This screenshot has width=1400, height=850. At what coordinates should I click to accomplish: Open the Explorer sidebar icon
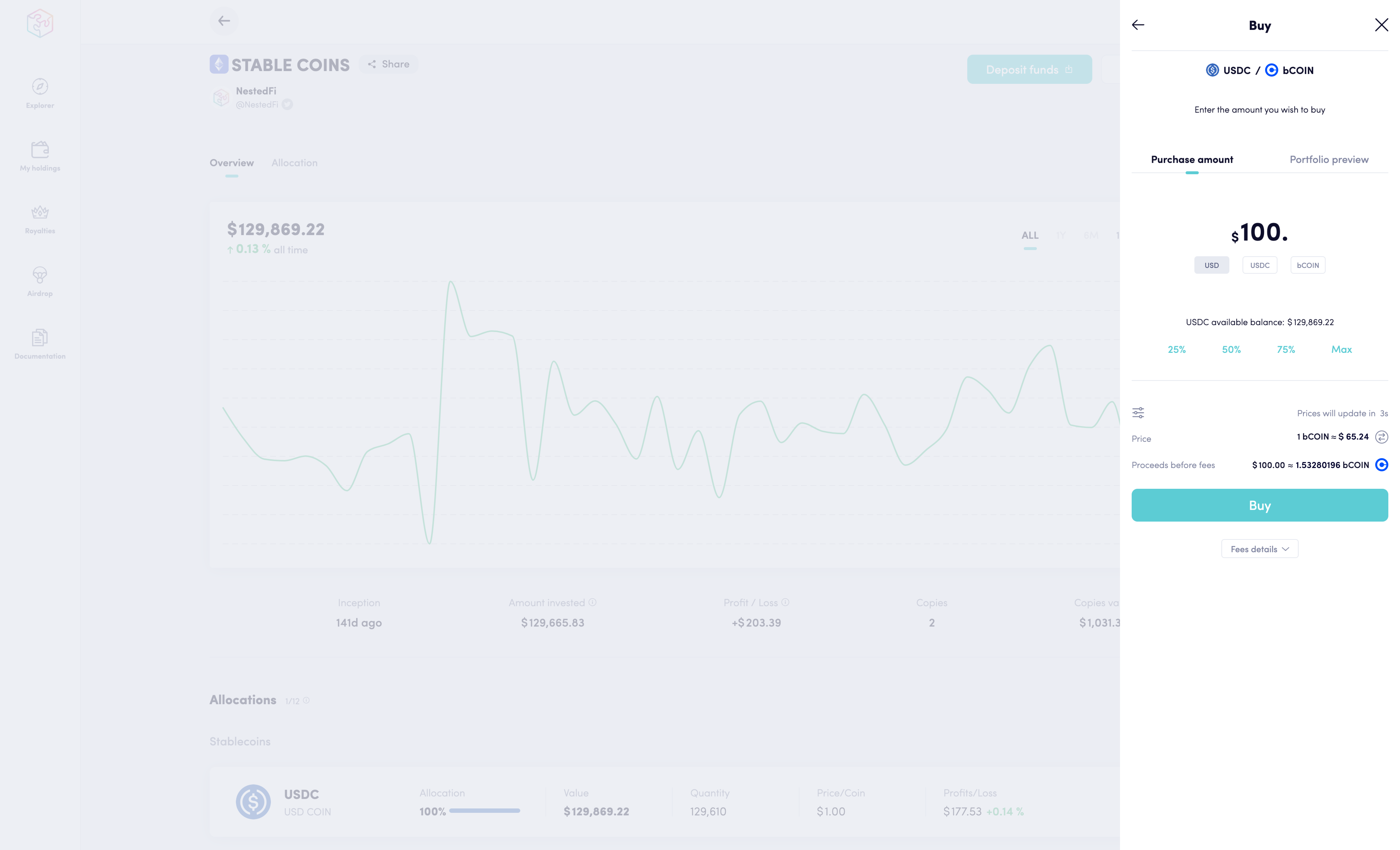coord(40,86)
